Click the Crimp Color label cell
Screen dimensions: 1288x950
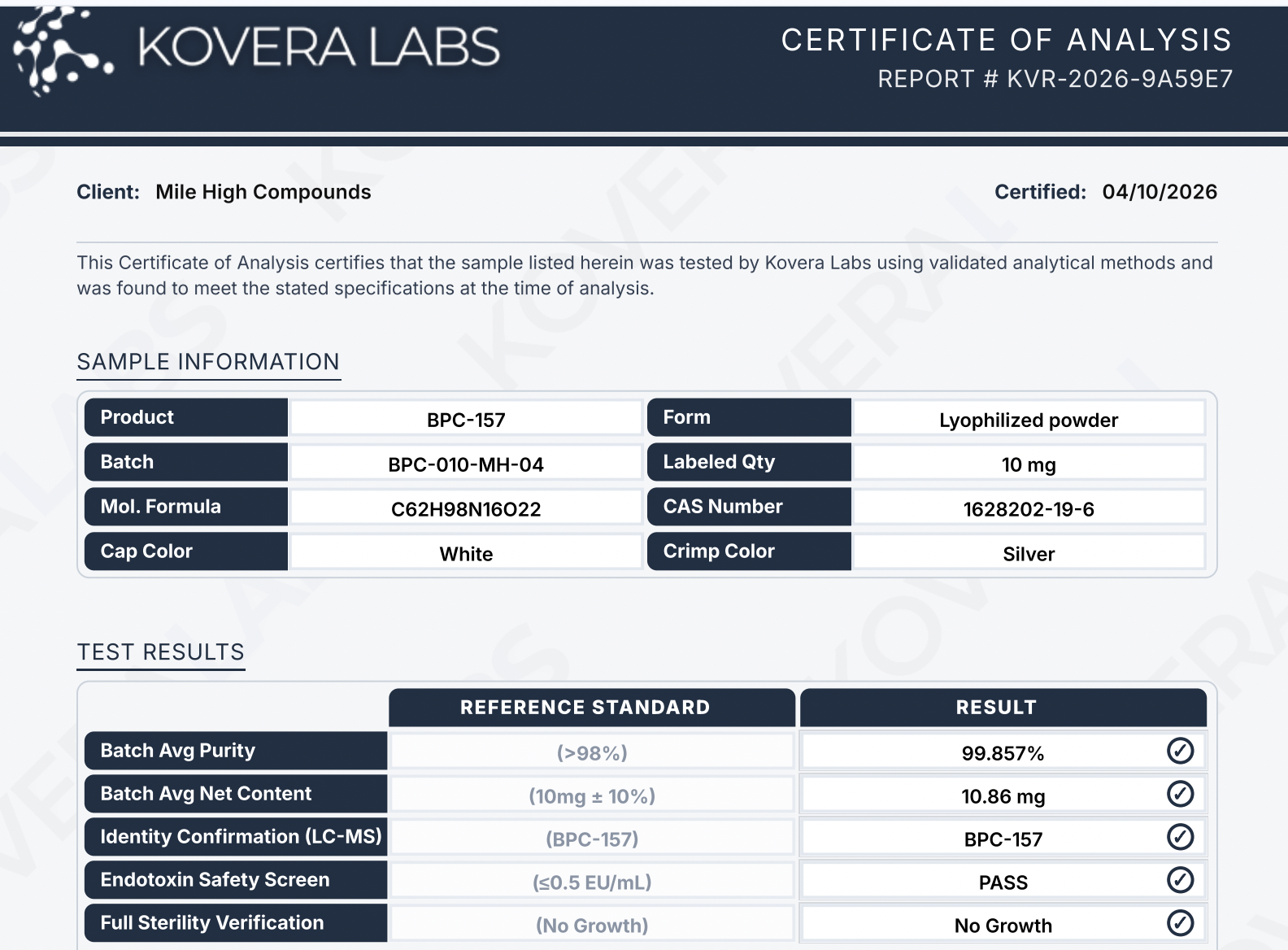click(749, 551)
